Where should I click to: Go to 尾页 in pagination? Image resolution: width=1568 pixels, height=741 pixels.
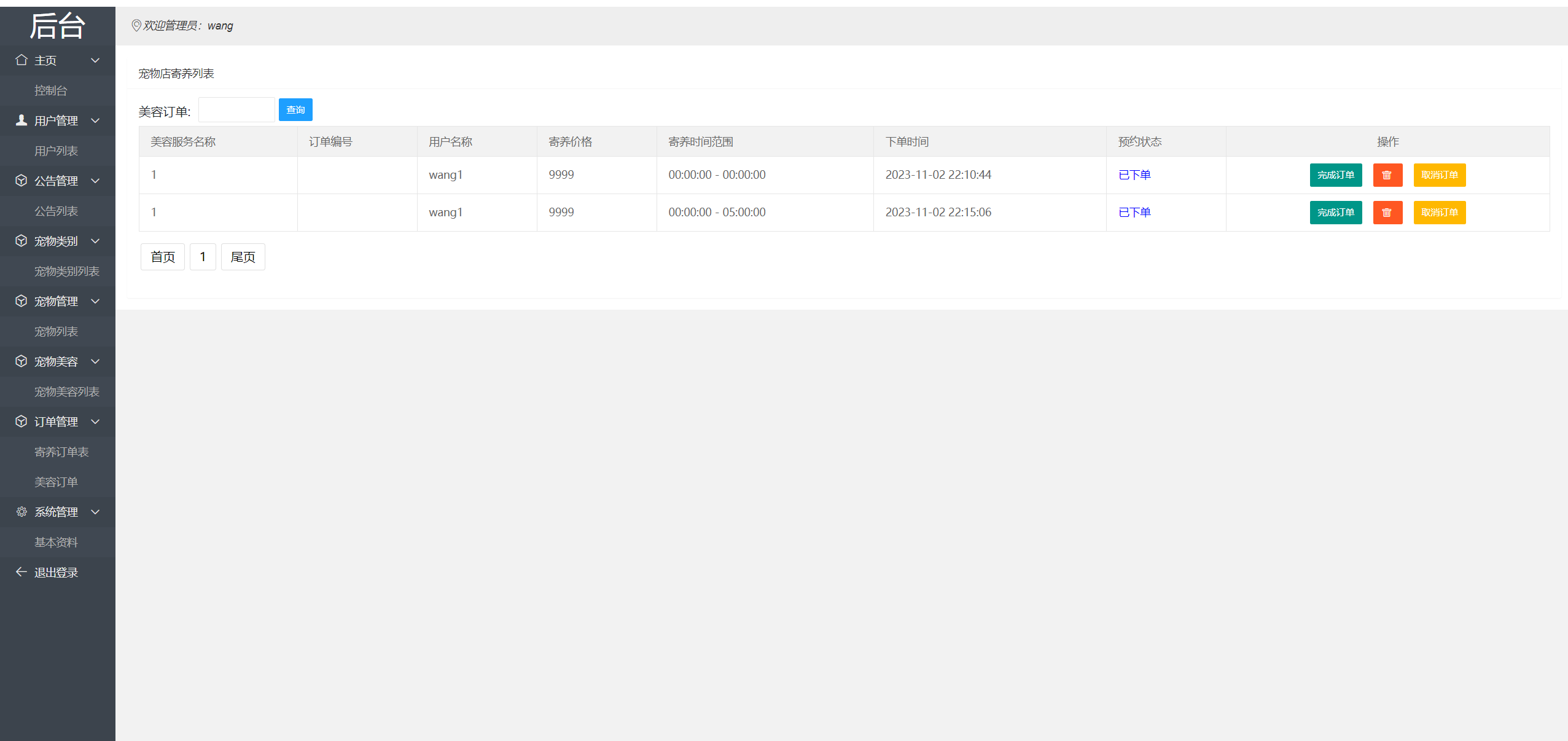coord(243,257)
